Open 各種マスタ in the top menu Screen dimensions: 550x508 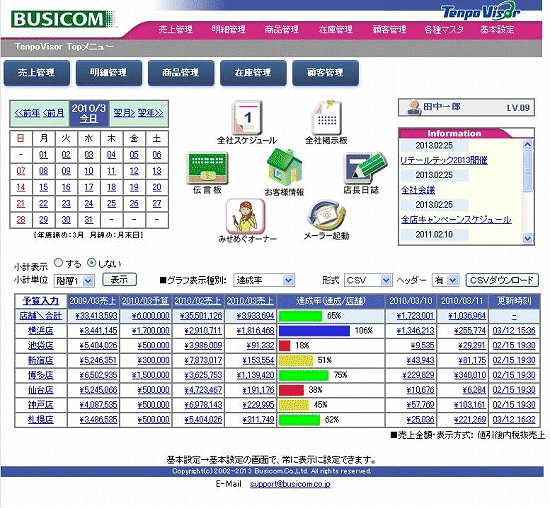(444, 29)
